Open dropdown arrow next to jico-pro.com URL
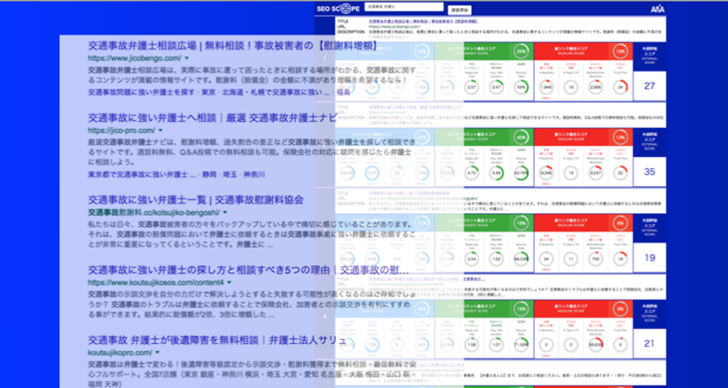Image resolution: width=728 pixels, height=388 pixels. [161, 130]
